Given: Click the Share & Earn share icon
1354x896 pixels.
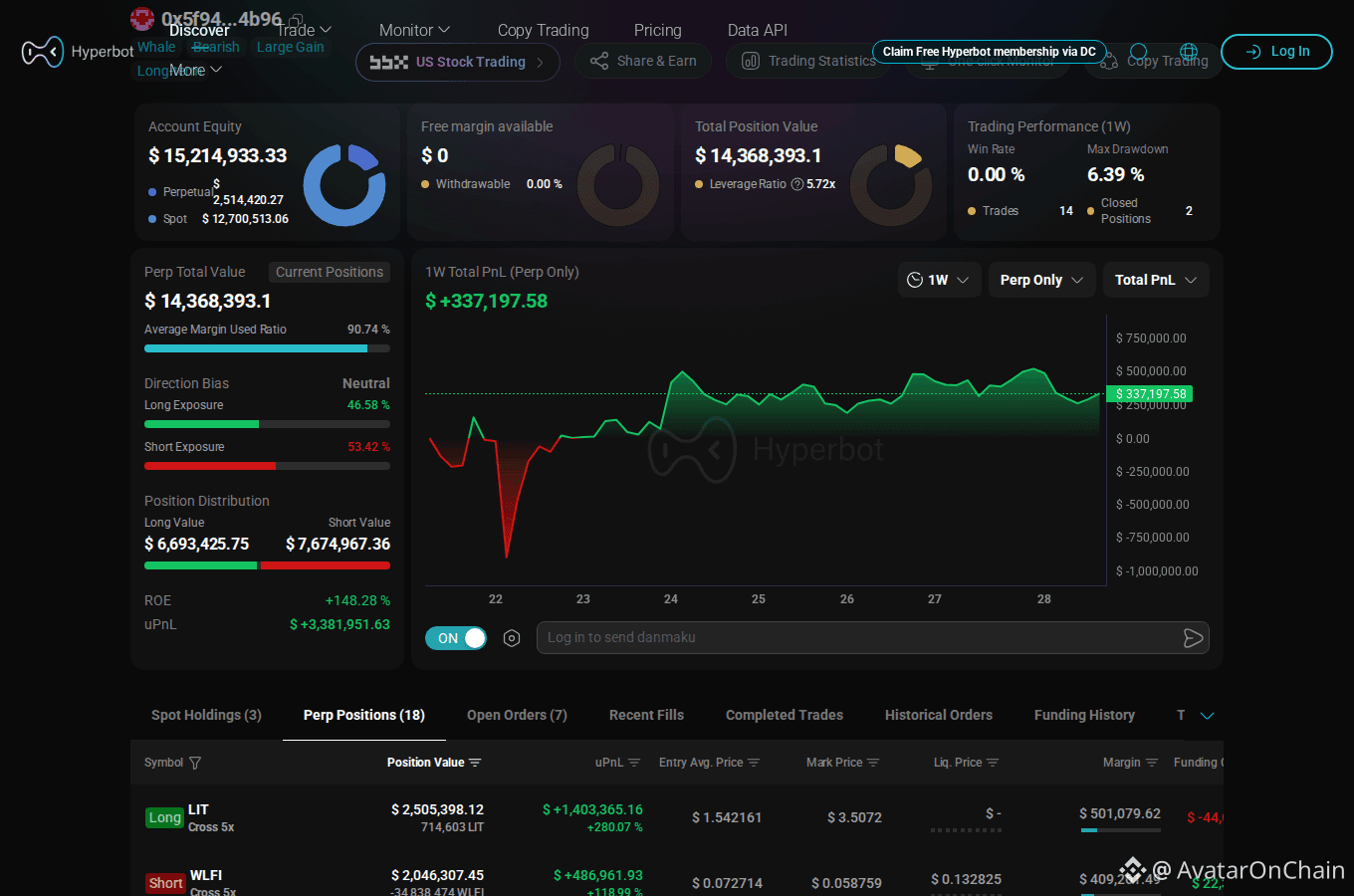Looking at the screenshot, I should [599, 62].
